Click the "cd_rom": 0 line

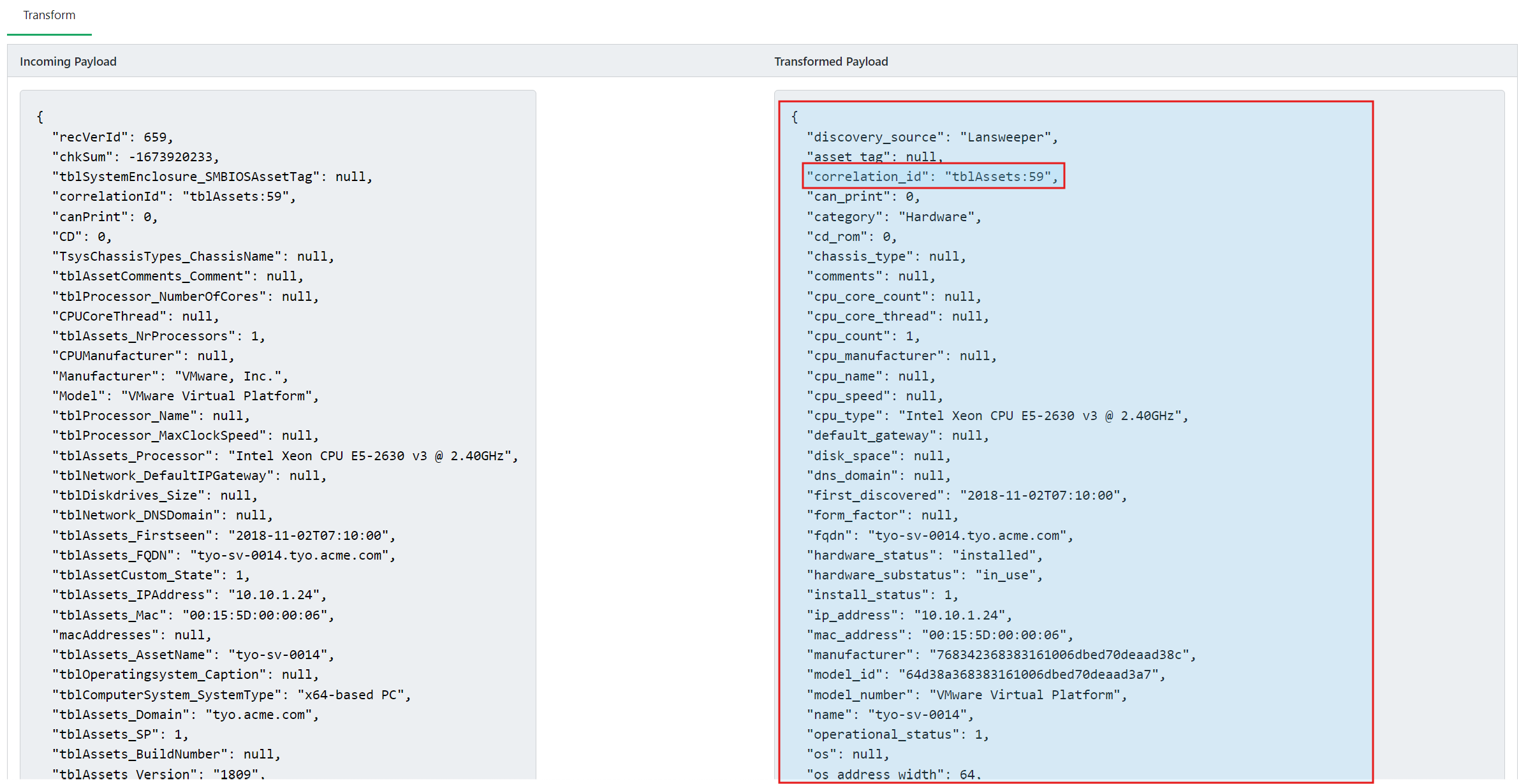[852, 236]
